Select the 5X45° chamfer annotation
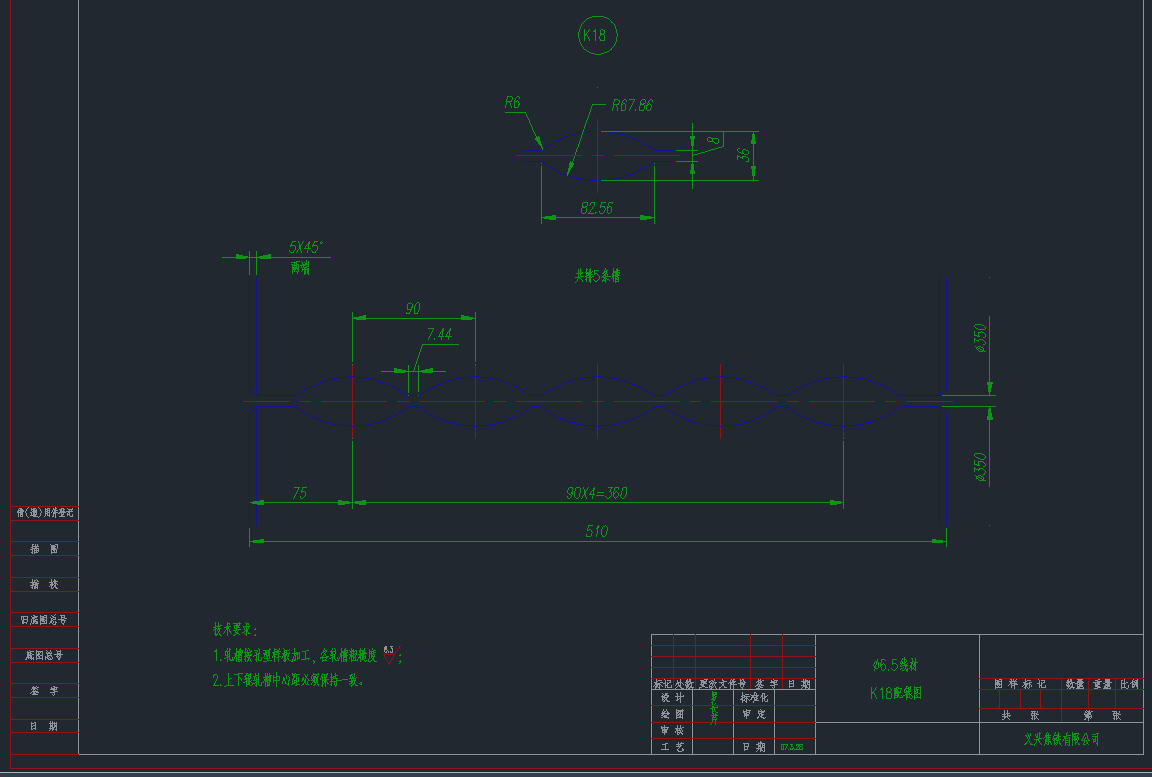The height and width of the screenshot is (777, 1152). (306, 247)
